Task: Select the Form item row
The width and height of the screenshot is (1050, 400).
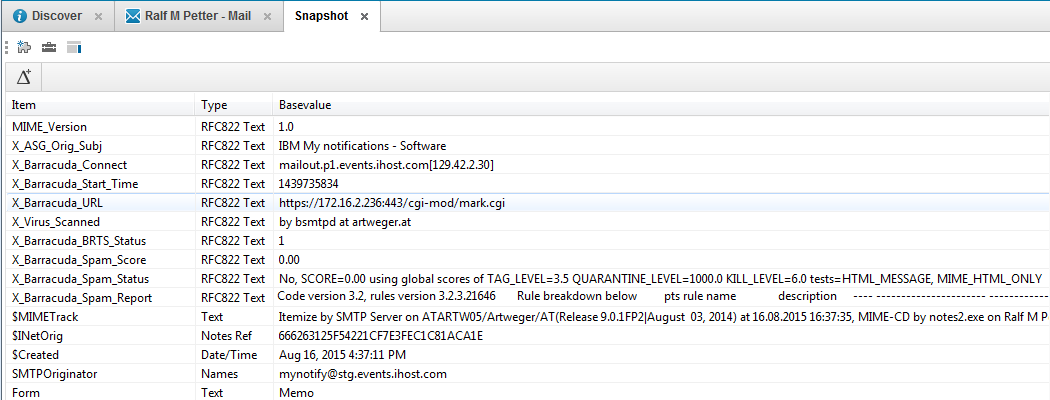Action: pos(24,393)
